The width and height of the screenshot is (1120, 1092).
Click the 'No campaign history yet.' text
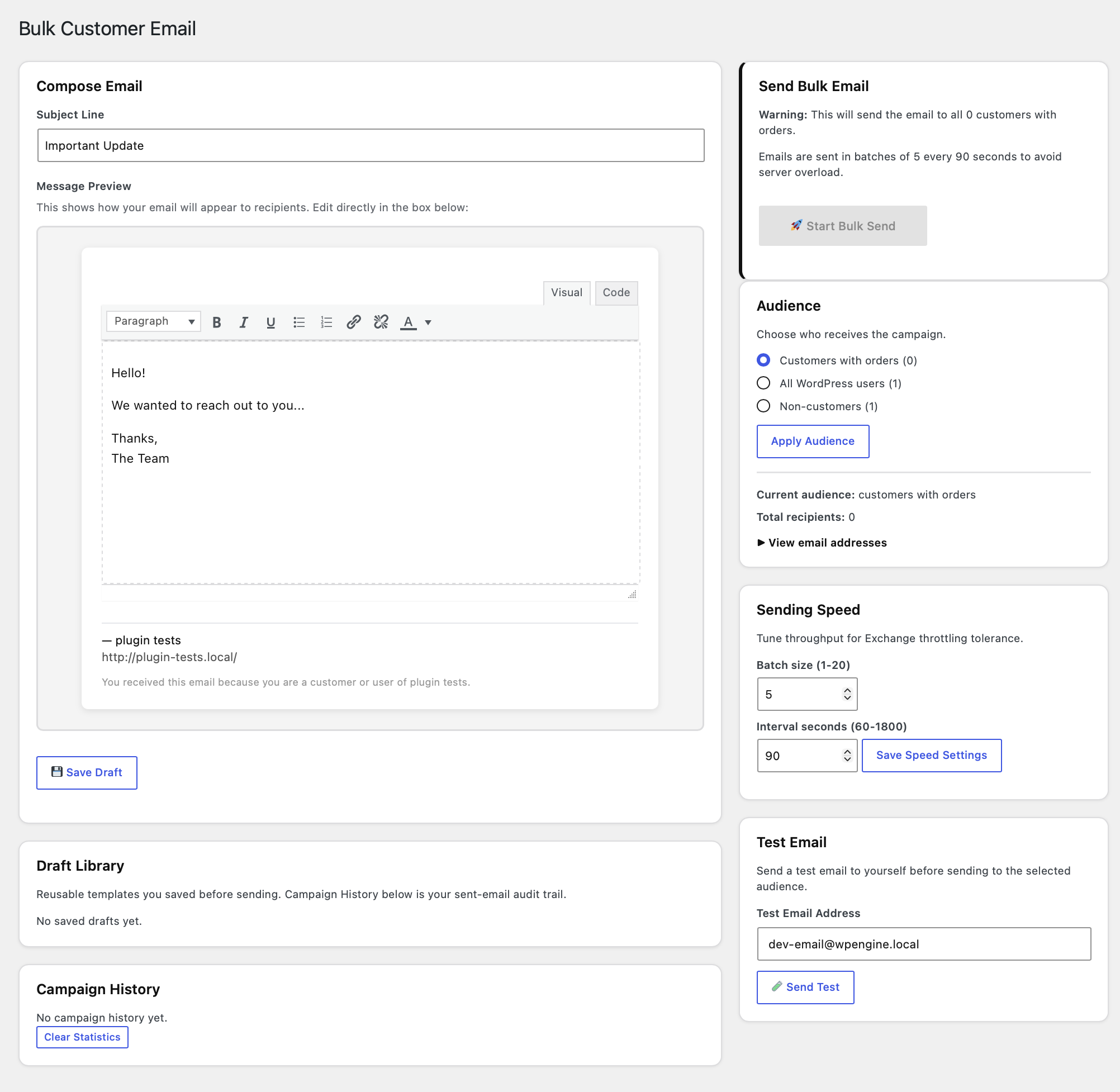coord(102,1018)
